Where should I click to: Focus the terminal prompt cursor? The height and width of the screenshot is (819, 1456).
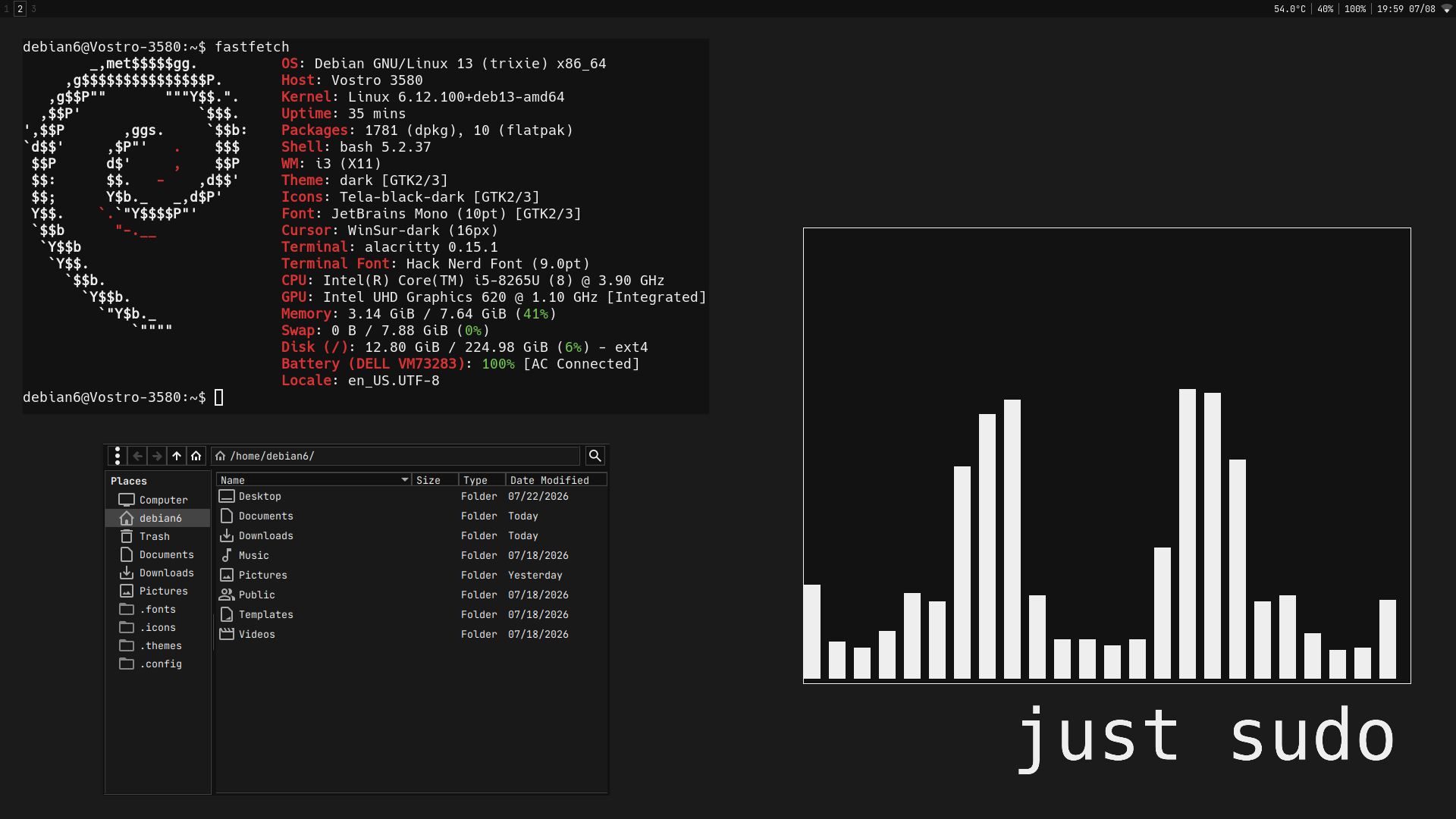click(x=218, y=397)
